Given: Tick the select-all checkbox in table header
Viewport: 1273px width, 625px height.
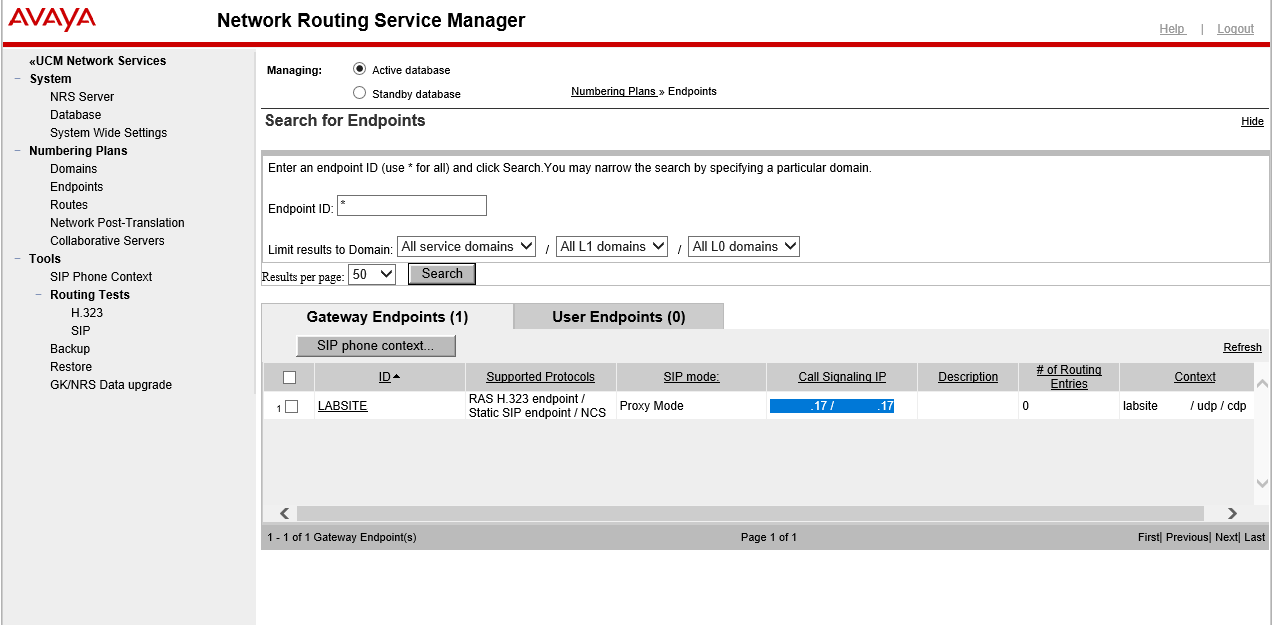Looking at the screenshot, I should coord(290,377).
